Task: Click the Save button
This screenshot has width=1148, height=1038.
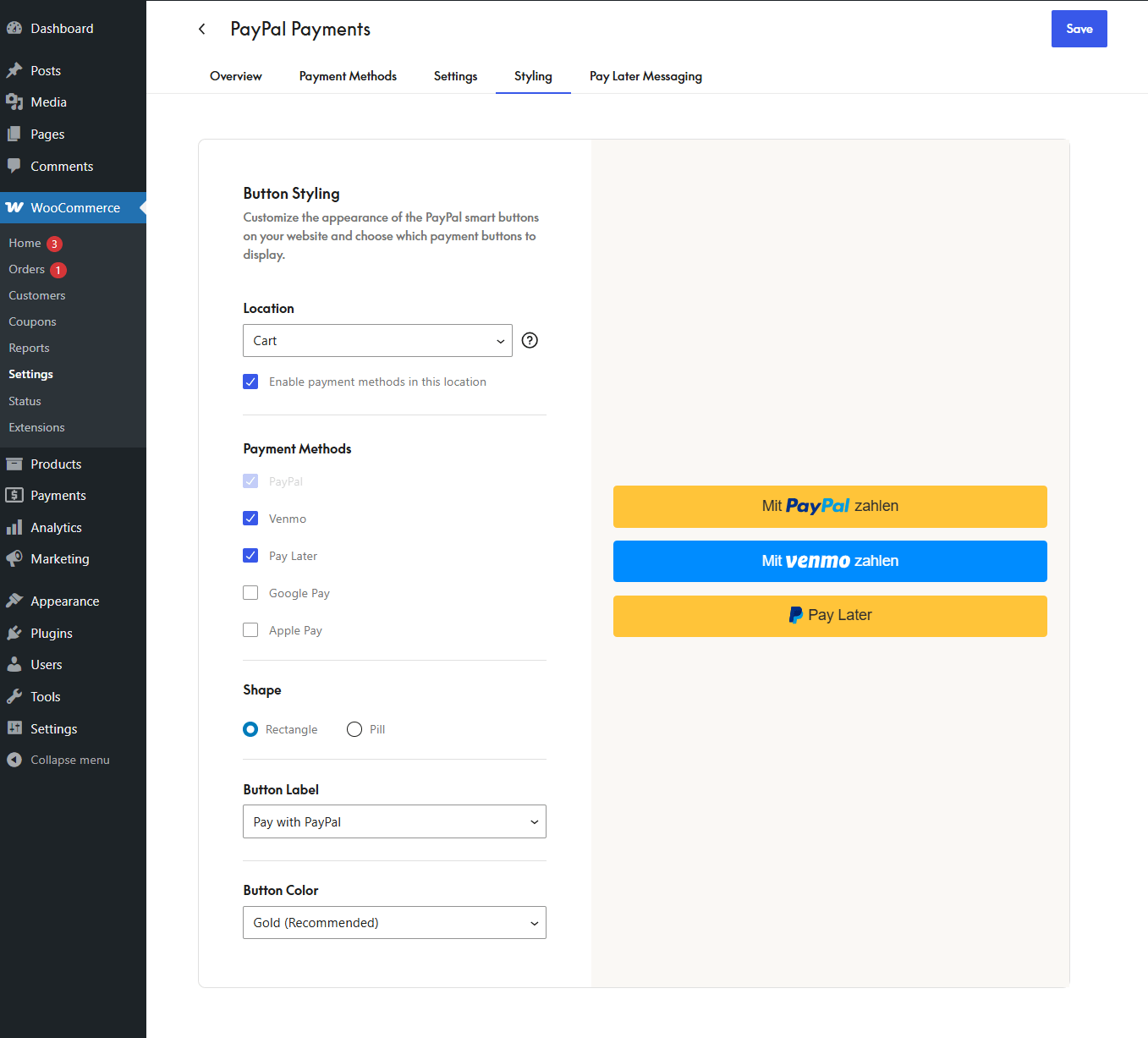Action: pos(1079,28)
